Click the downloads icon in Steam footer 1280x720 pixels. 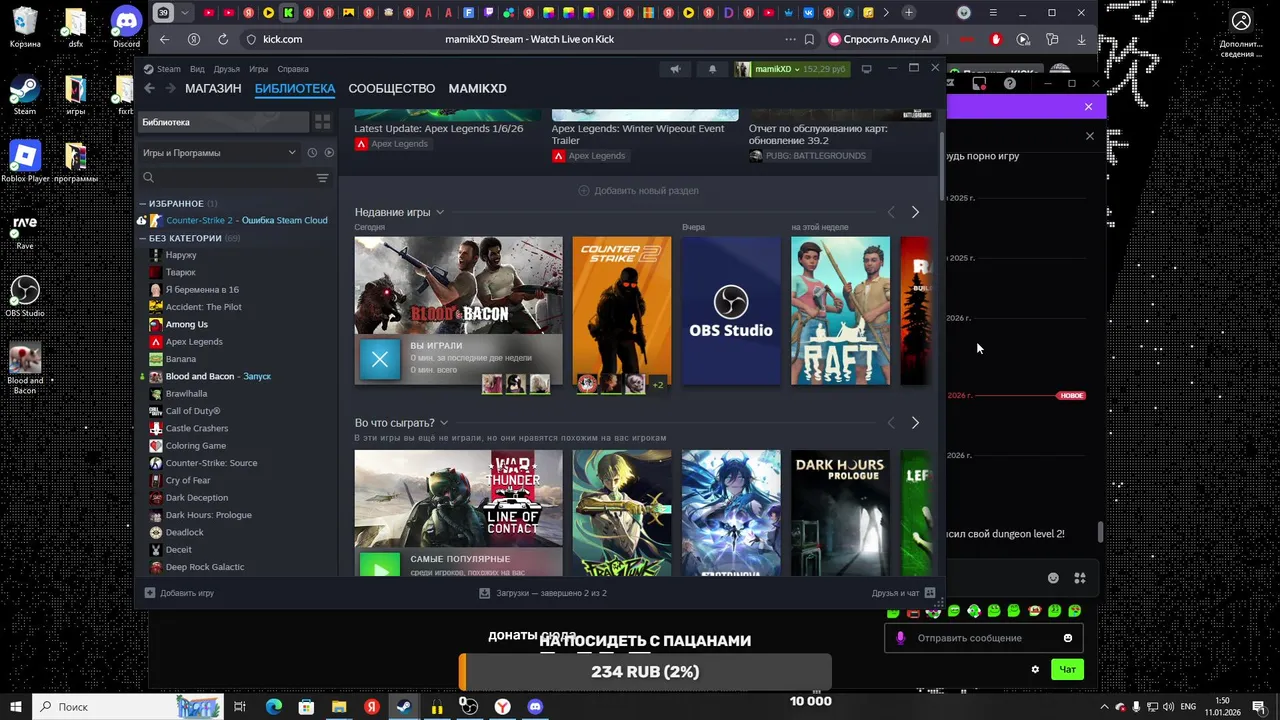coord(485,593)
